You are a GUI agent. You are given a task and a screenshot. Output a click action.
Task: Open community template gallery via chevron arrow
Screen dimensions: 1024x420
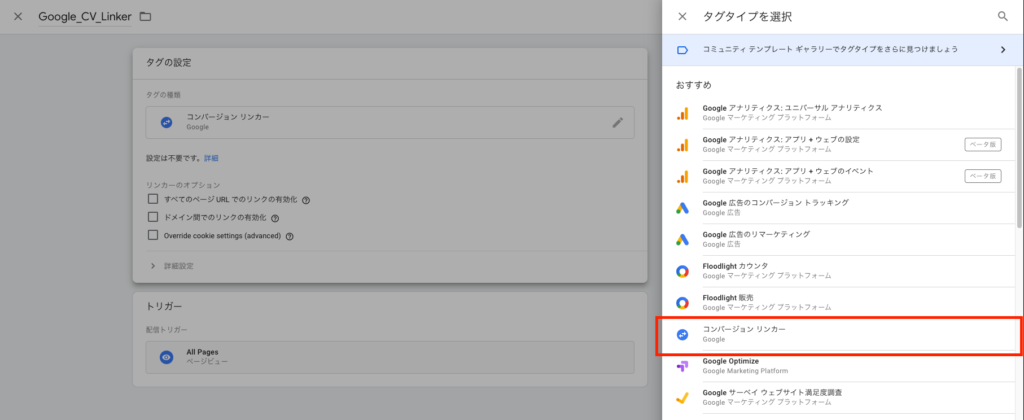pyautogui.click(x=1002, y=49)
